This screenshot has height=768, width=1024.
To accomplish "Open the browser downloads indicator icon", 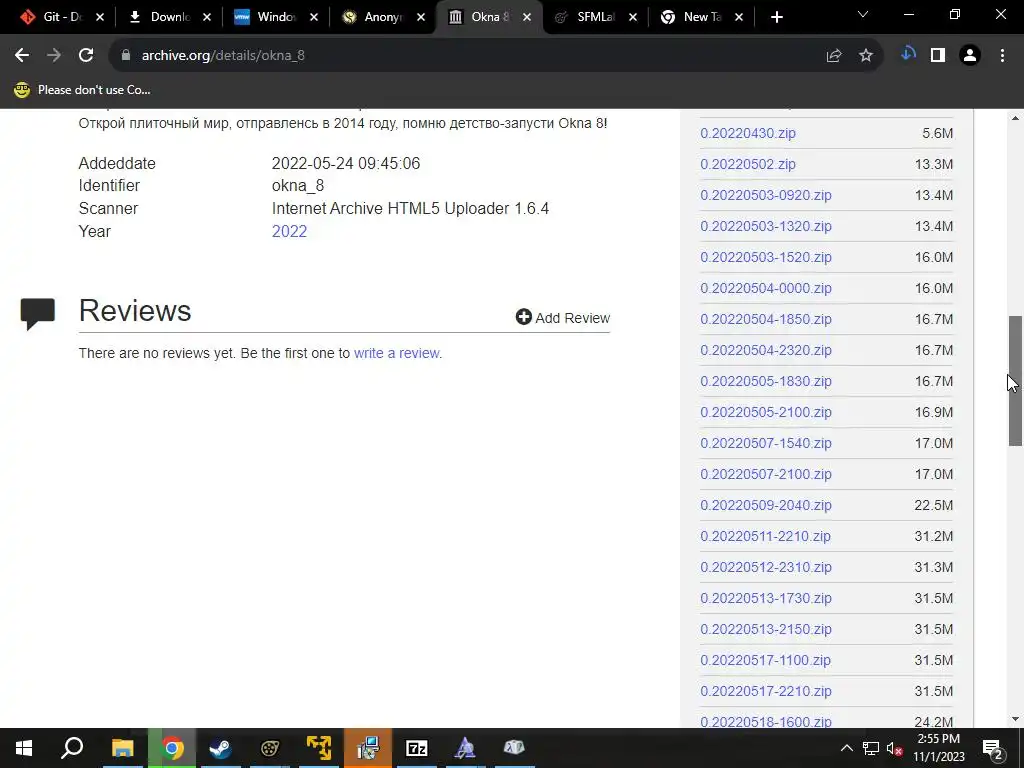I will pyautogui.click(x=908, y=55).
